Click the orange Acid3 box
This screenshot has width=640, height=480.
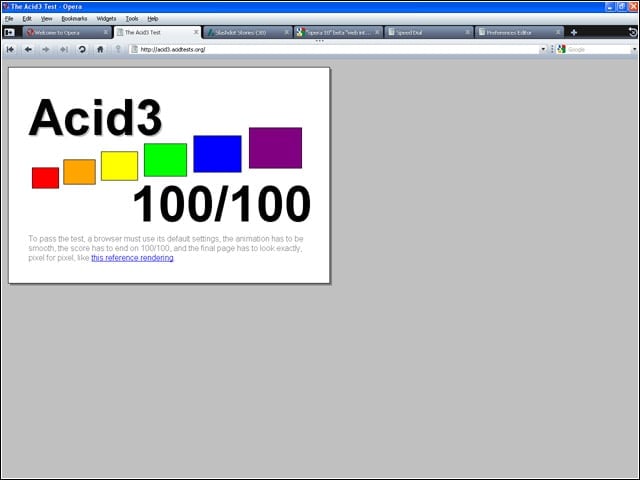coord(80,172)
